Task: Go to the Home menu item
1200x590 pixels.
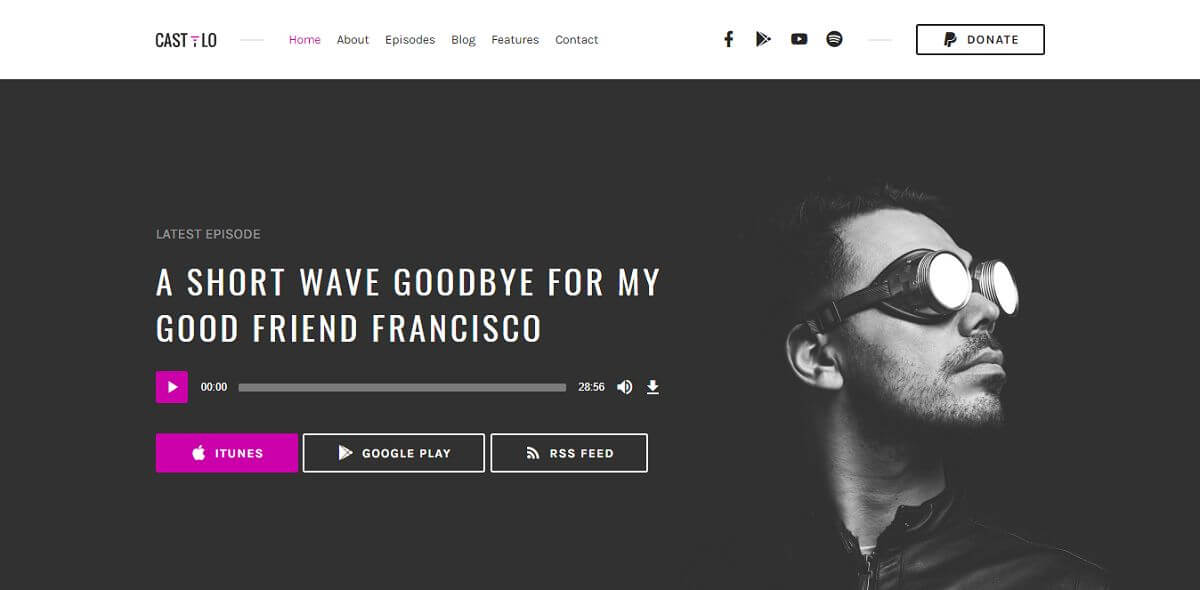Action: 305,40
